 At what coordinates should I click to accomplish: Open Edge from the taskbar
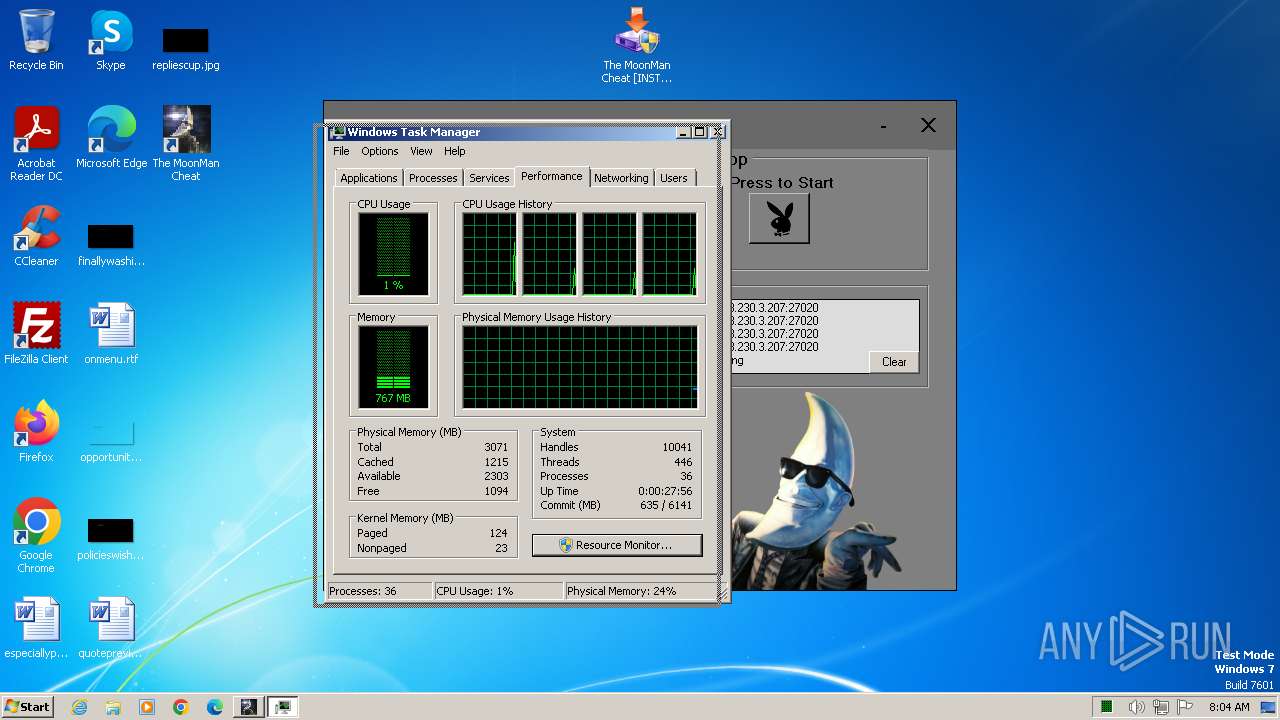click(215, 707)
